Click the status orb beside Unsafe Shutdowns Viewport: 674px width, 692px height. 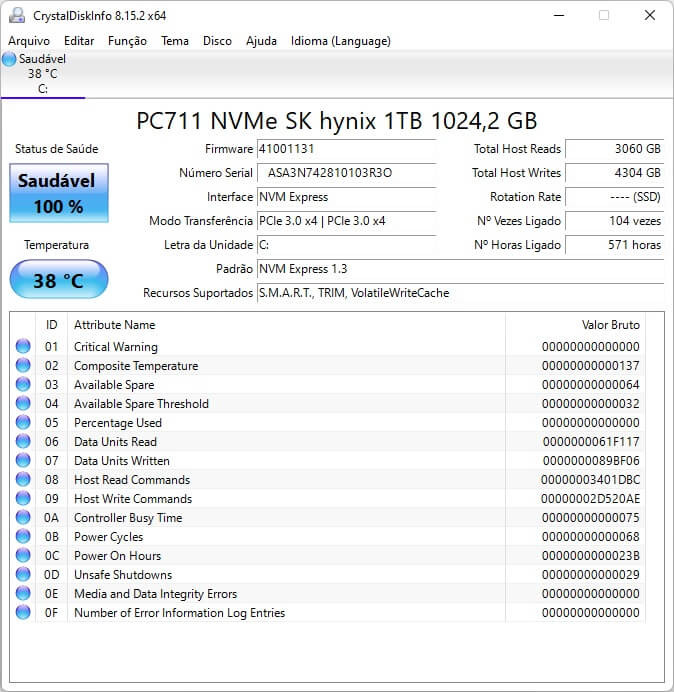(x=23, y=575)
